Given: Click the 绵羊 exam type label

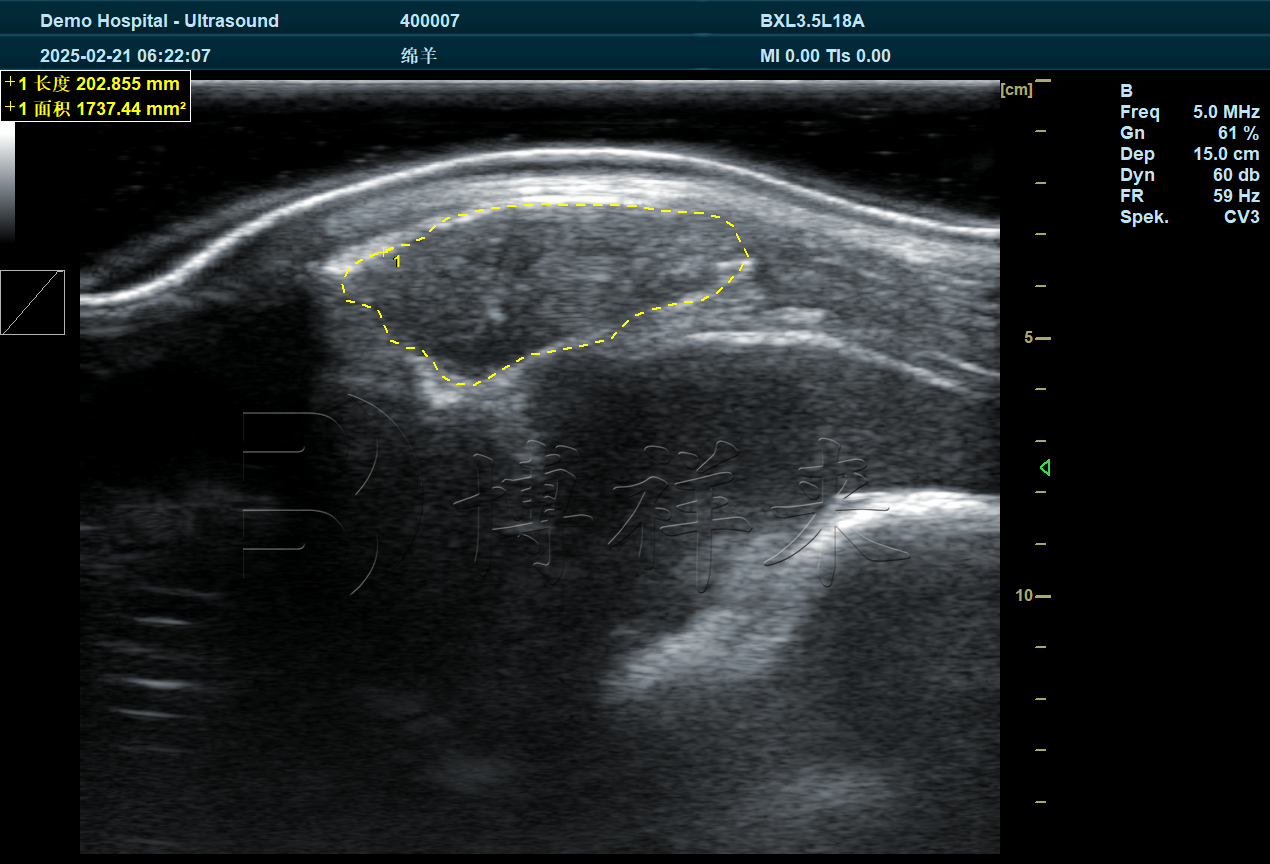Looking at the screenshot, I should [419, 56].
